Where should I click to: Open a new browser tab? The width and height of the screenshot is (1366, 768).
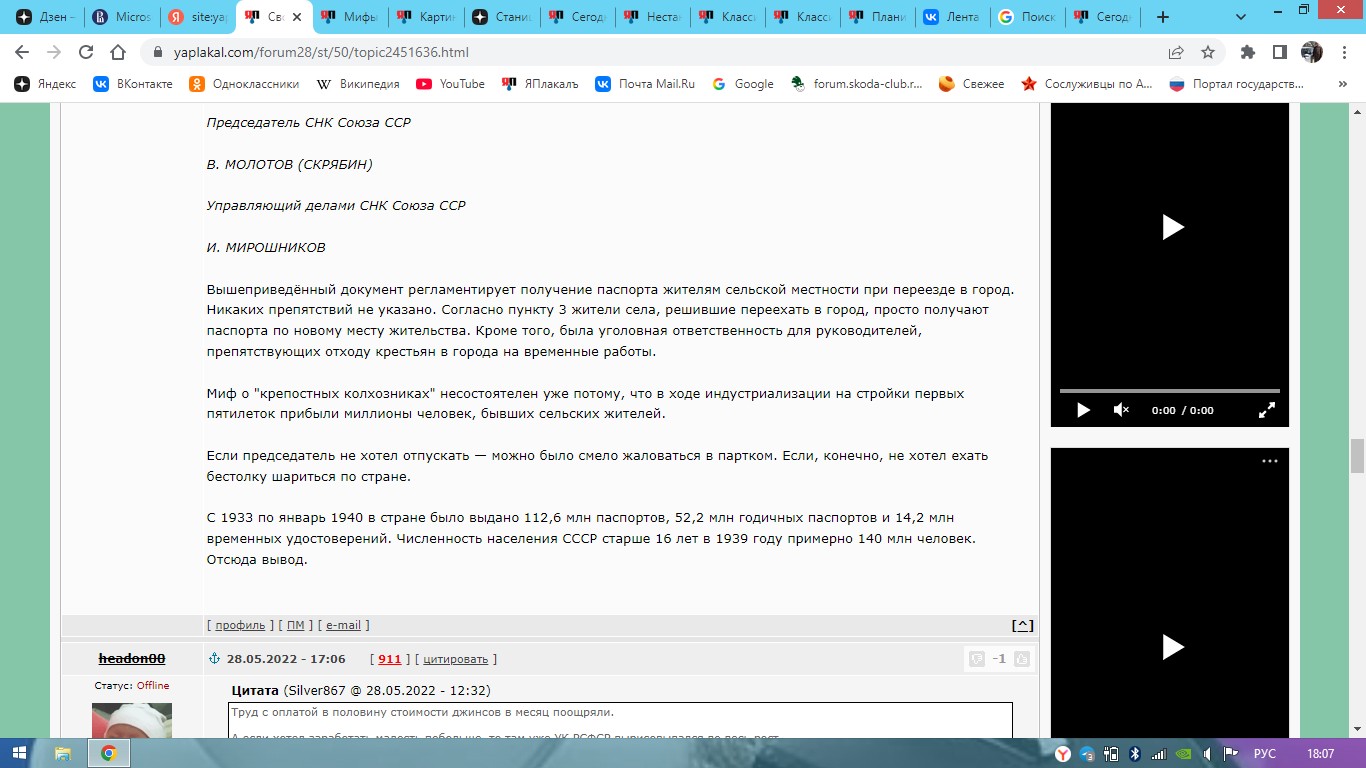tap(1162, 17)
